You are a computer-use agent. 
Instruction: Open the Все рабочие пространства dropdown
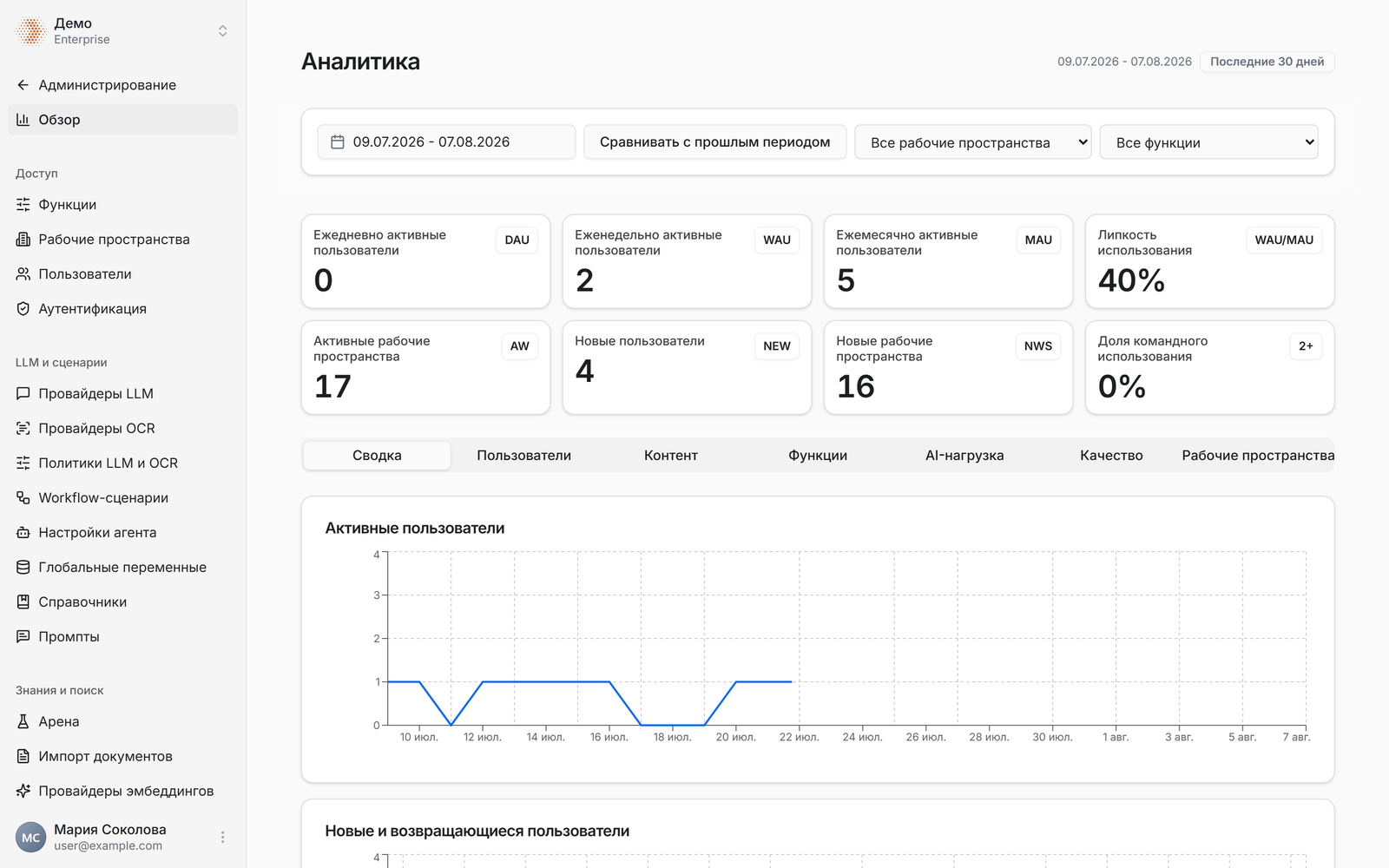tap(973, 142)
